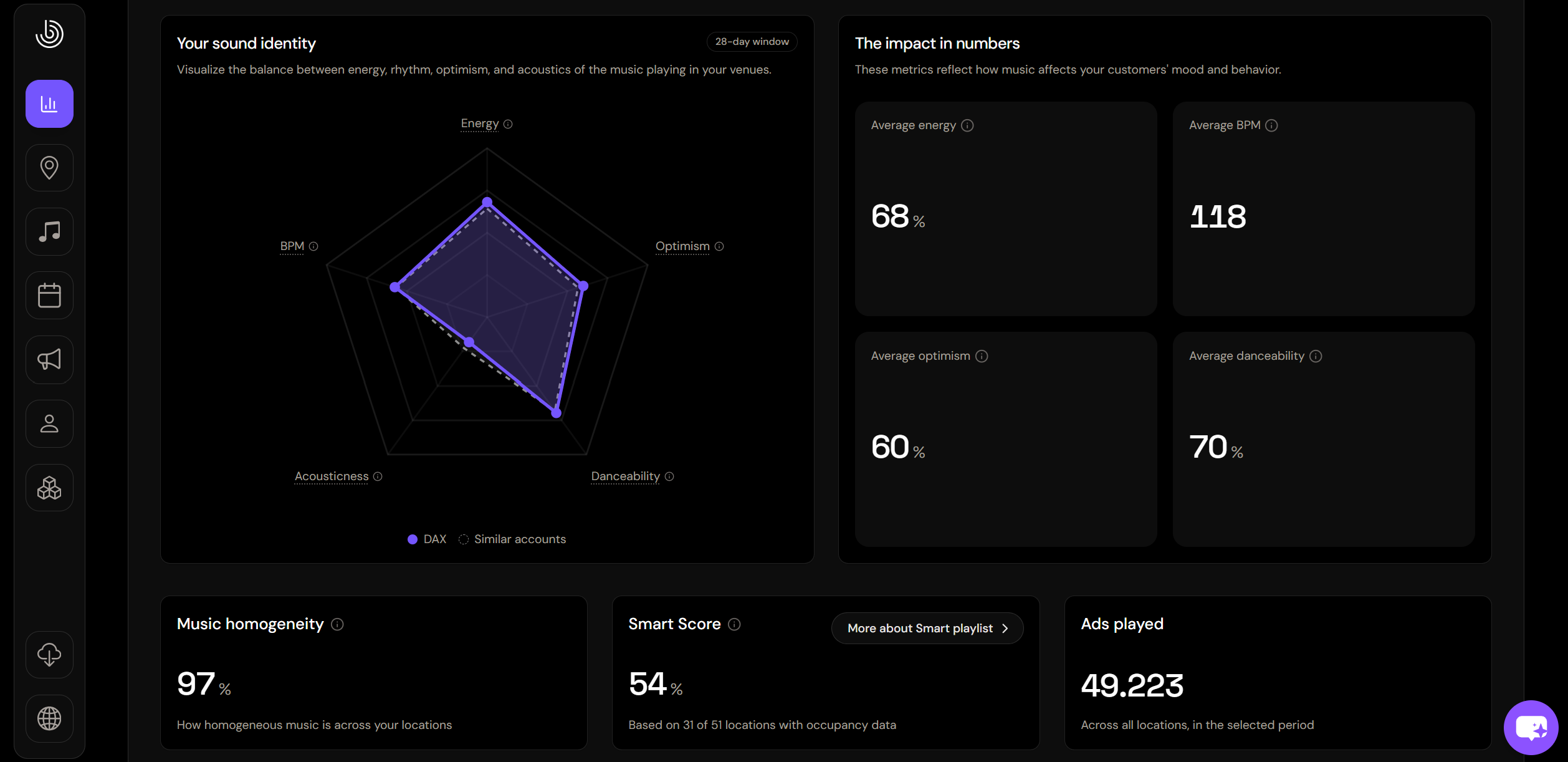
Task: Click info icon beside Music homogeneity
Action: (337, 624)
